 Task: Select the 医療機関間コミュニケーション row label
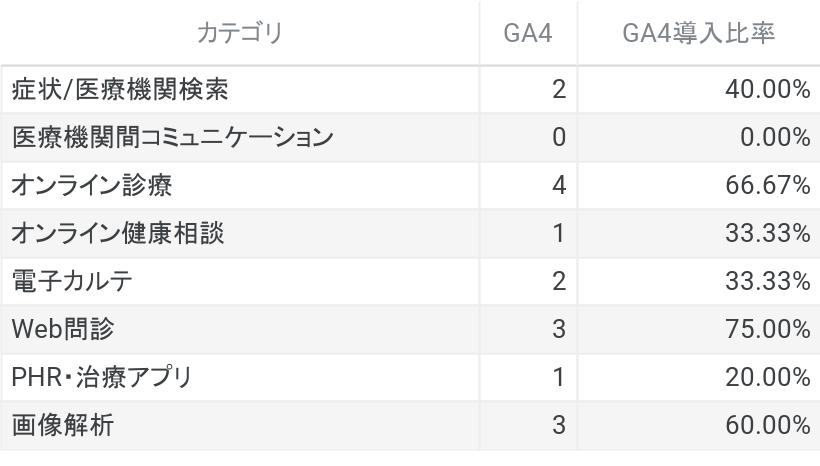pos(171,138)
